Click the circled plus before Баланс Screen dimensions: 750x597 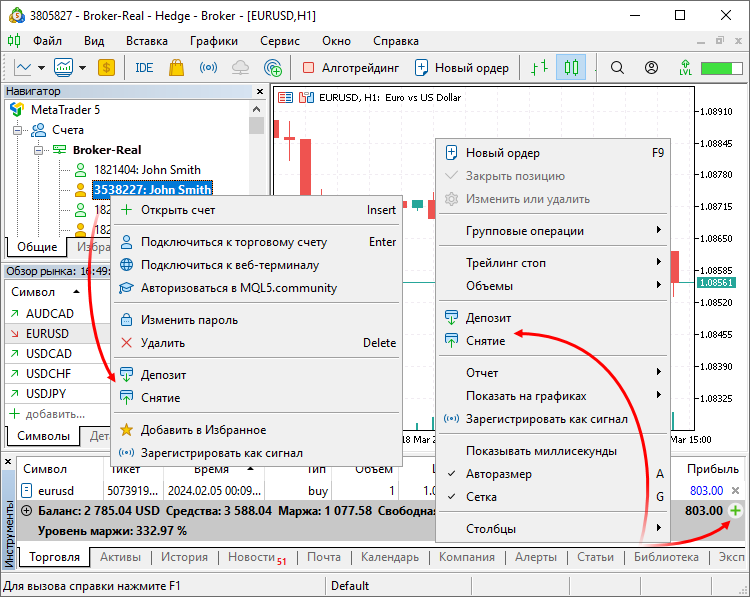tap(27, 511)
